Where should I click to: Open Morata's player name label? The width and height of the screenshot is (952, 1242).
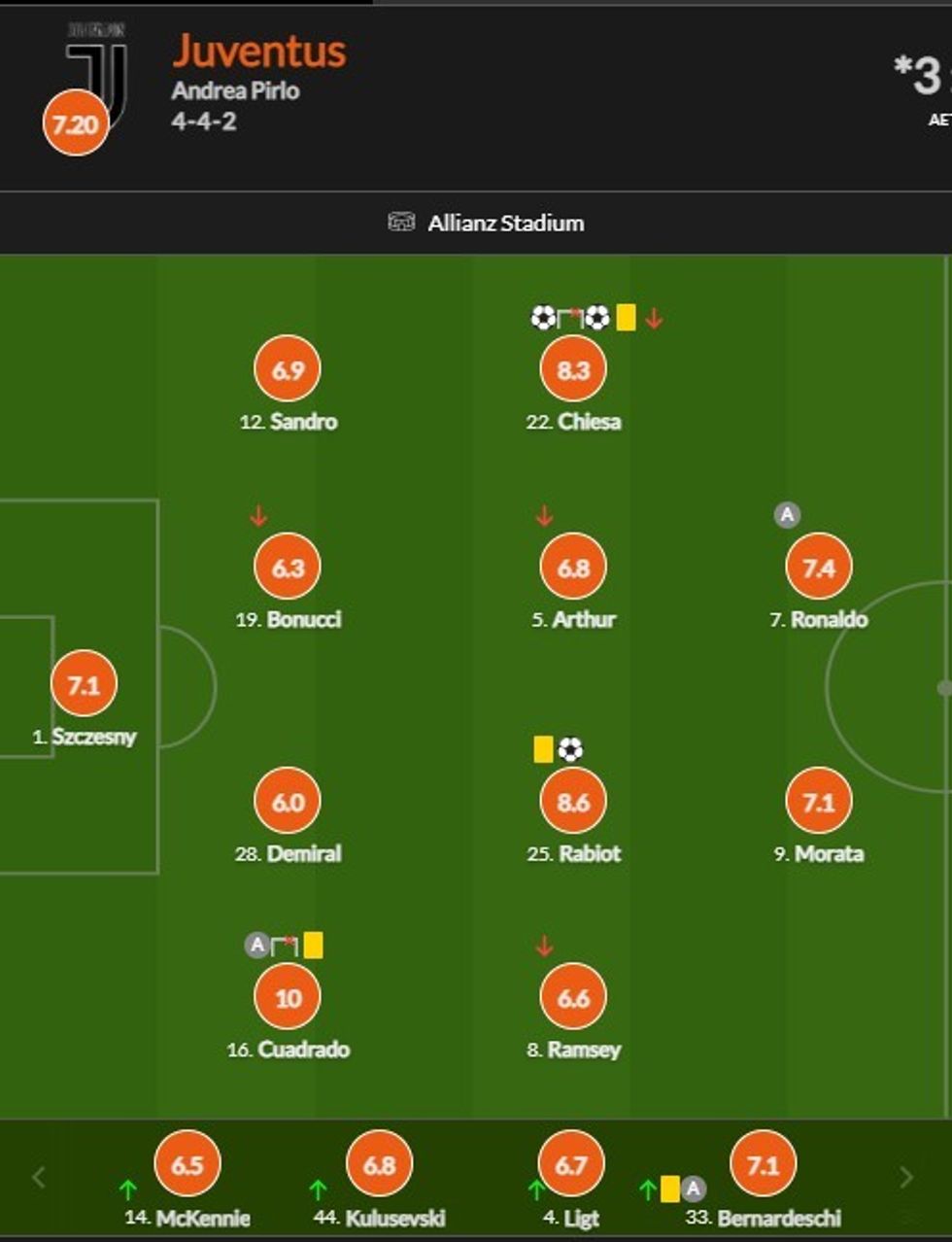(829, 854)
